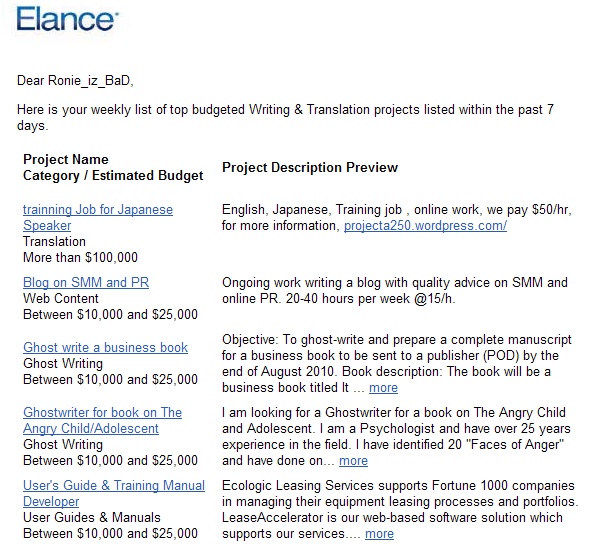Image resolution: width=599 pixels, height=544 pixels.
Task: Open Ghostwriter for book on The Angry Child link
Action: tap(102, 420)
